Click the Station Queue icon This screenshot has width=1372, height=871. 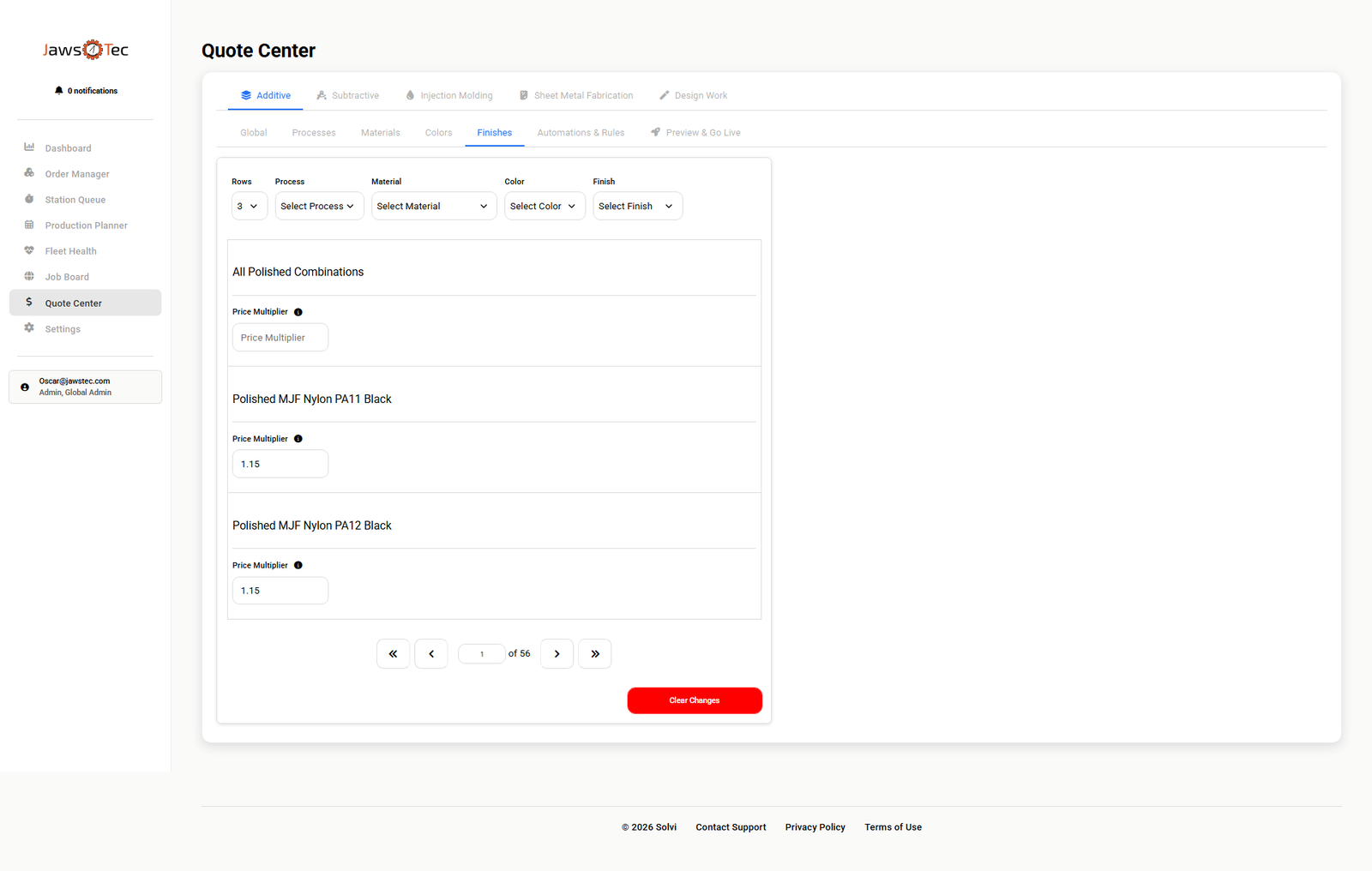click(29, 199)
